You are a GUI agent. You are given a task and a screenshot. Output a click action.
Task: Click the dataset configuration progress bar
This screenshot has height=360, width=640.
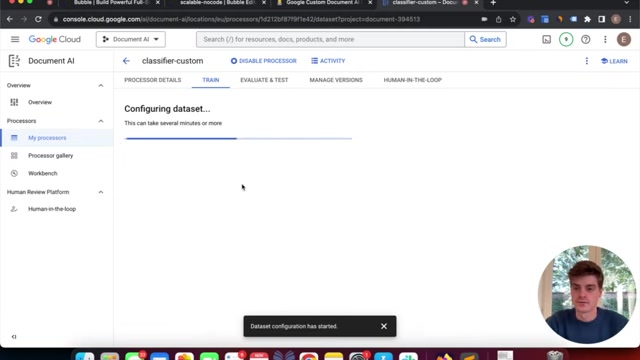click(x=238, y=138)
